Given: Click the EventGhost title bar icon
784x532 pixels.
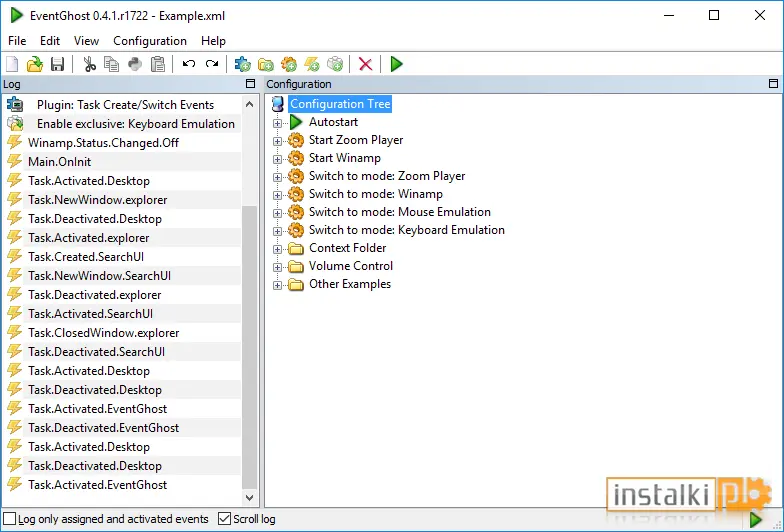Looking at the screenshot, I should pyautogui.click(x=16, y=16).
